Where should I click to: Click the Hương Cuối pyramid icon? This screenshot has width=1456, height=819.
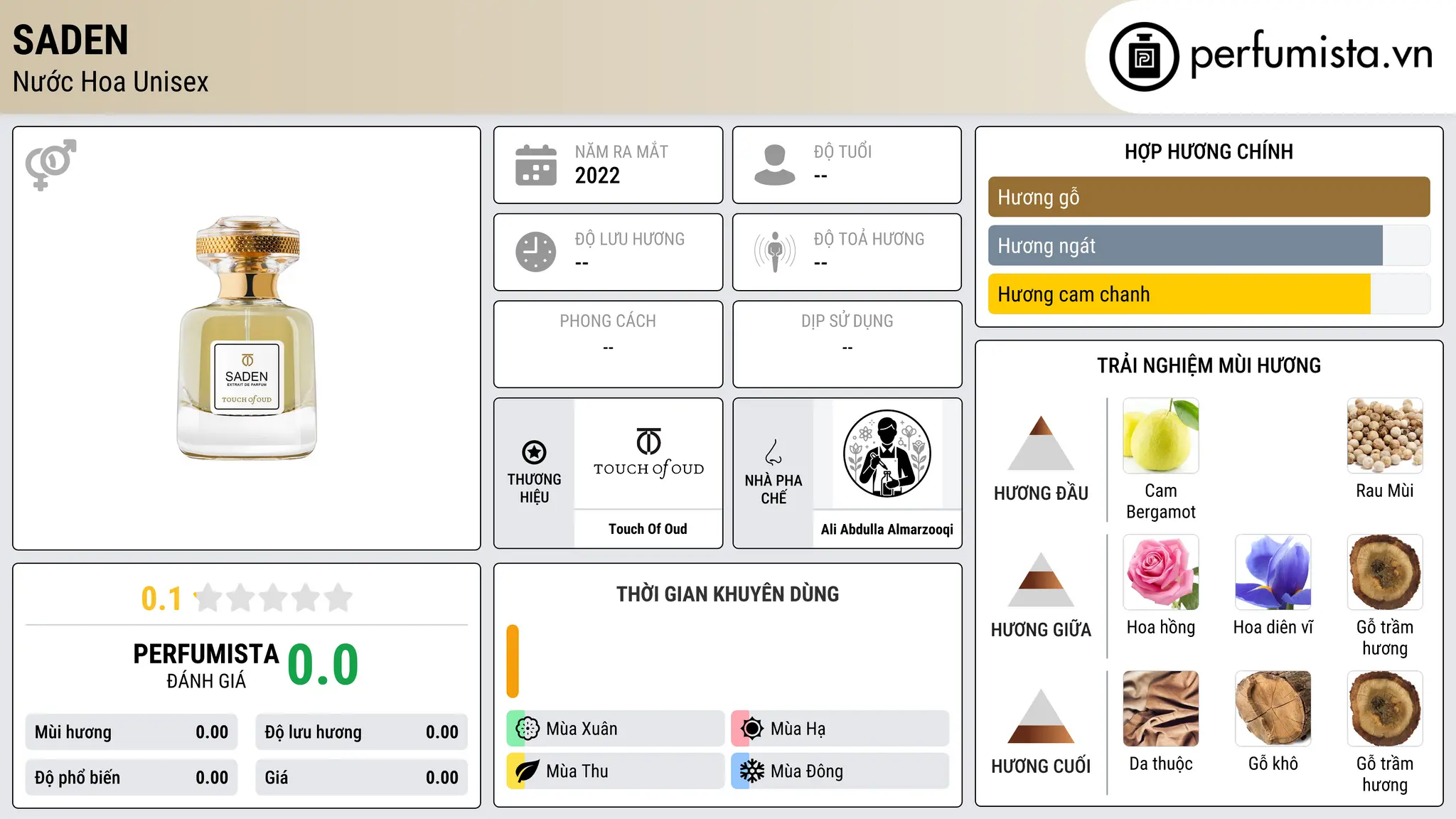(x=1041, y=716)
